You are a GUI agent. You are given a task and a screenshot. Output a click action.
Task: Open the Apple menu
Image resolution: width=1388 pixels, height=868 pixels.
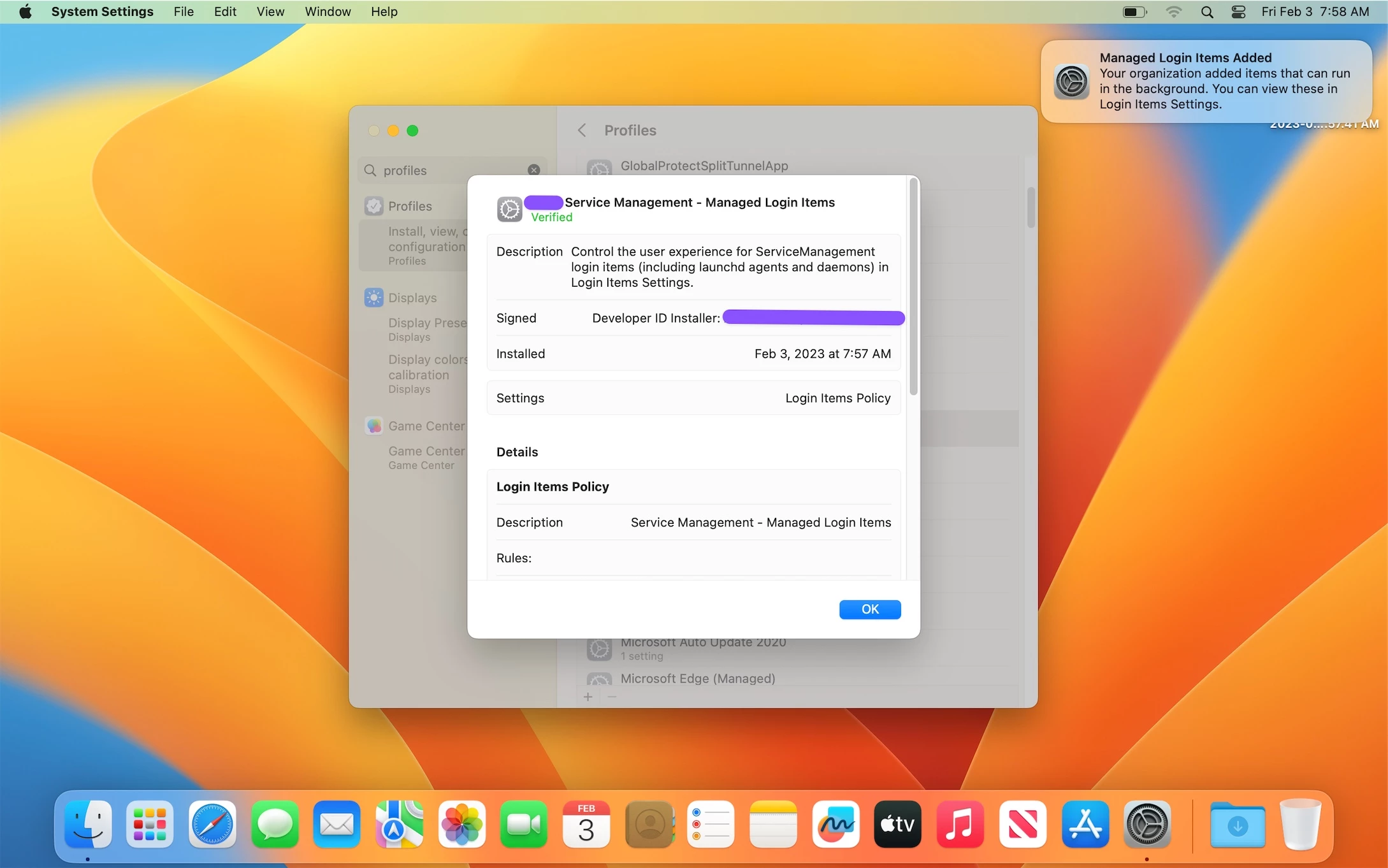[x=25, y=11]
